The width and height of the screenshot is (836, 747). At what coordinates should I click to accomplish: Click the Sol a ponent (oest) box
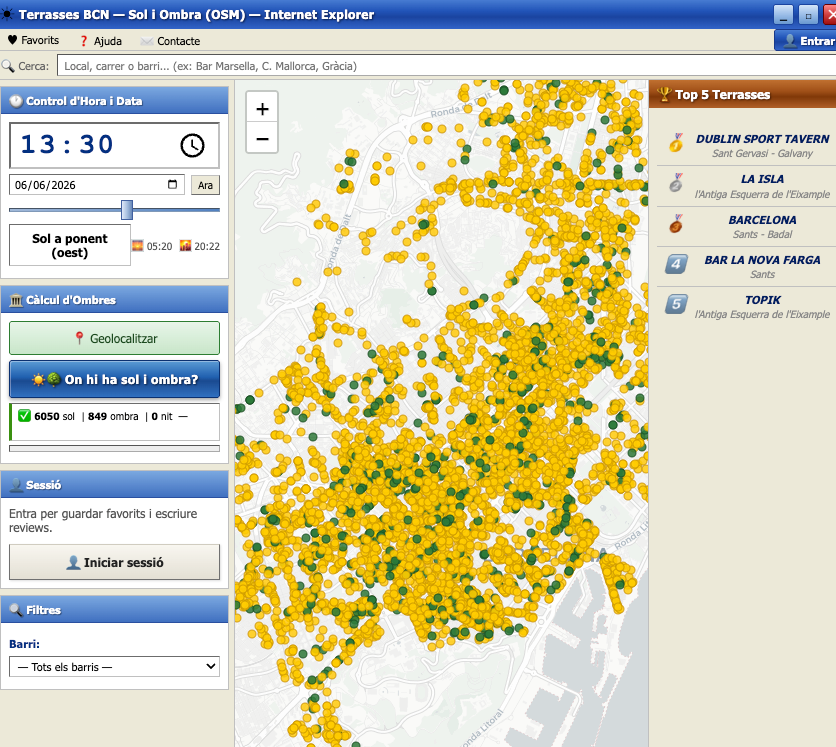pyautogui.click(x=70, y=245)
